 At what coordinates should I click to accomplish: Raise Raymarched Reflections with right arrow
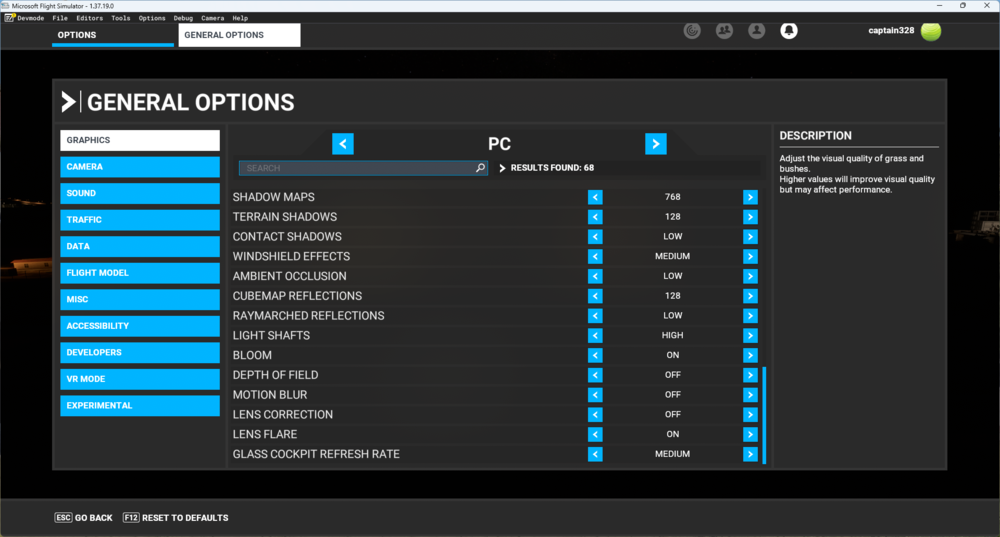pyautogui.click(x=750, y=316)
